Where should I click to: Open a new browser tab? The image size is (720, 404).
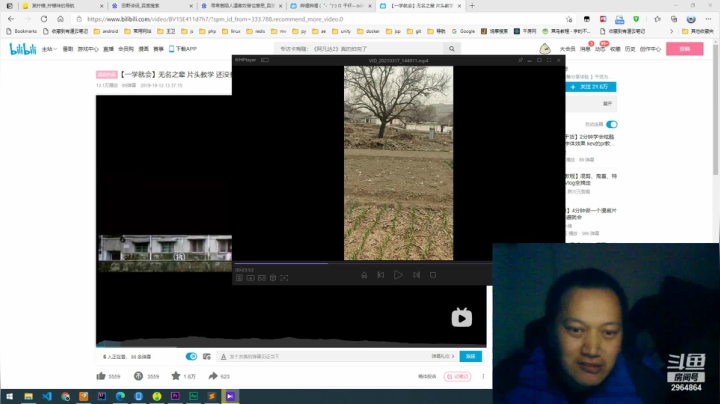tap(472, 6)
